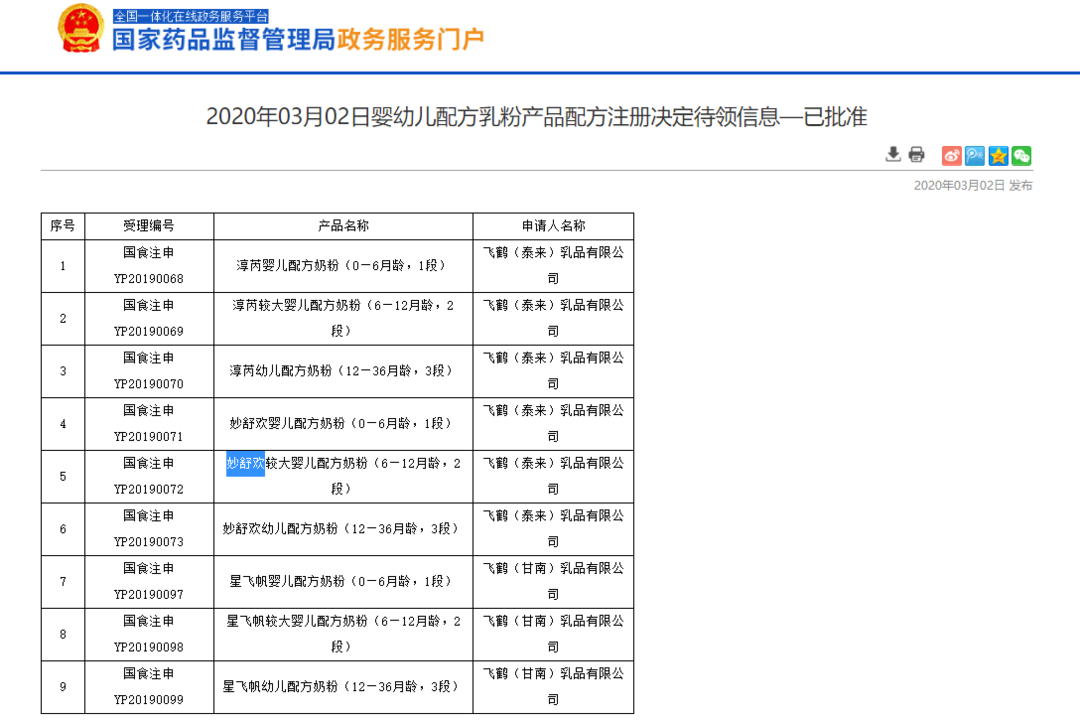
Task: Click serial number 5 in YP20190072 row
Action: tap(63, 476)
